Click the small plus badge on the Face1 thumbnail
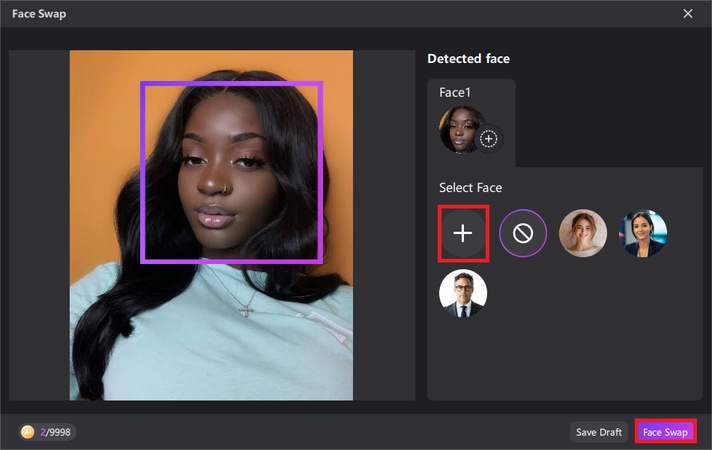 pyautogui.click(x=488, y=139)
